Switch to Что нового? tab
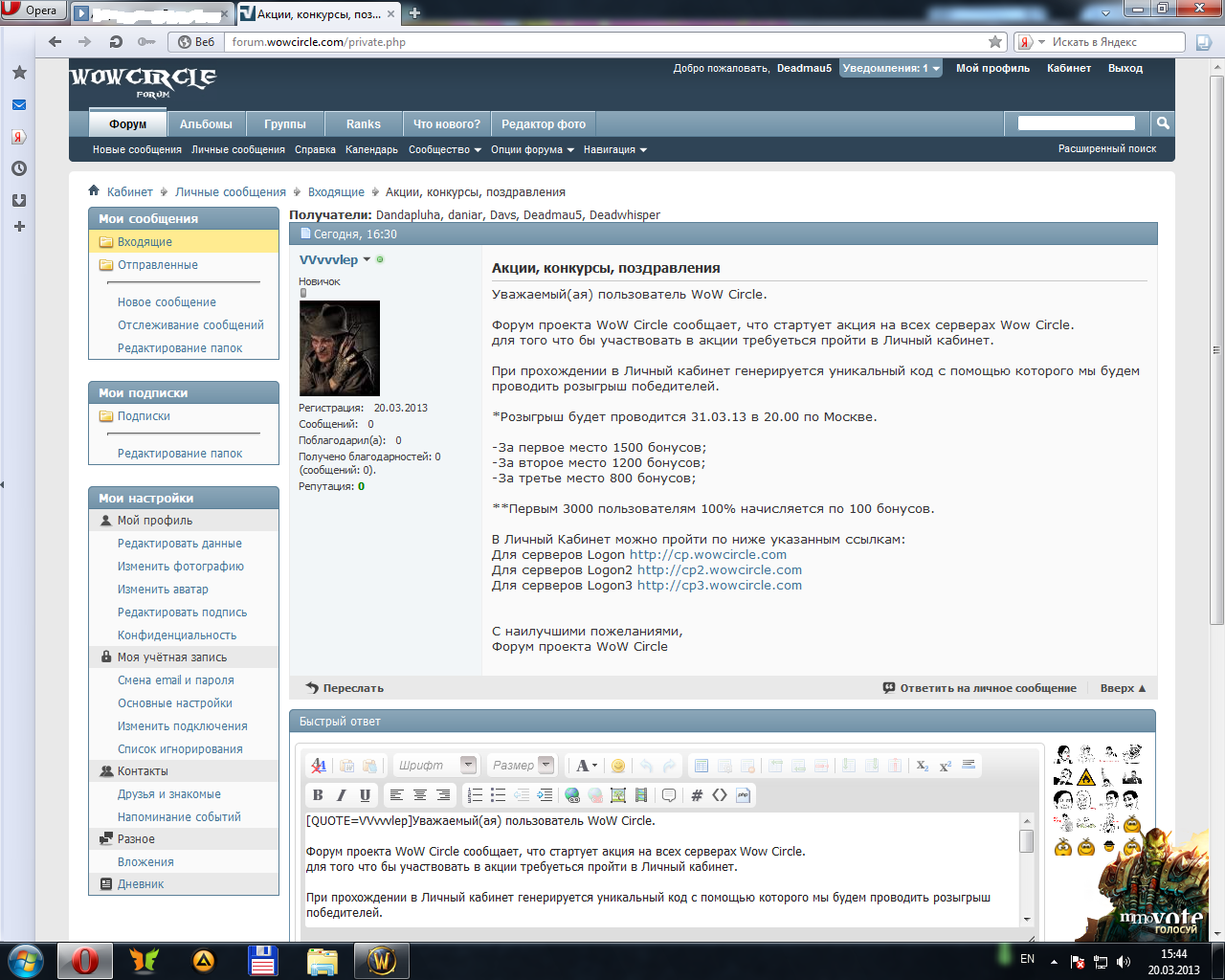Viewport: 1225px width, 980px height. [447, 124]
